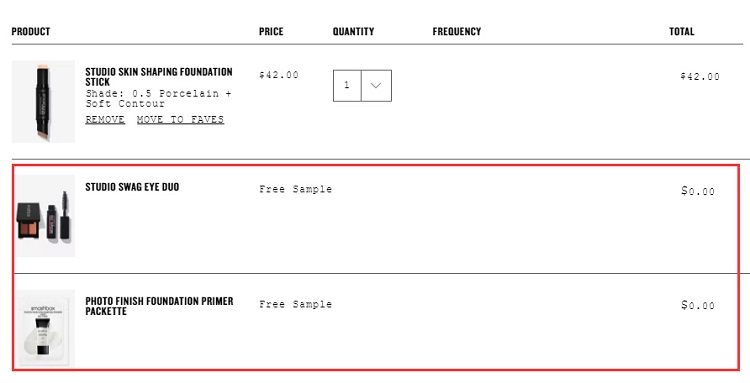Click the $42.00 total for Foundation Stick
The image size is (750, 383).
click(x=700, y=77)
